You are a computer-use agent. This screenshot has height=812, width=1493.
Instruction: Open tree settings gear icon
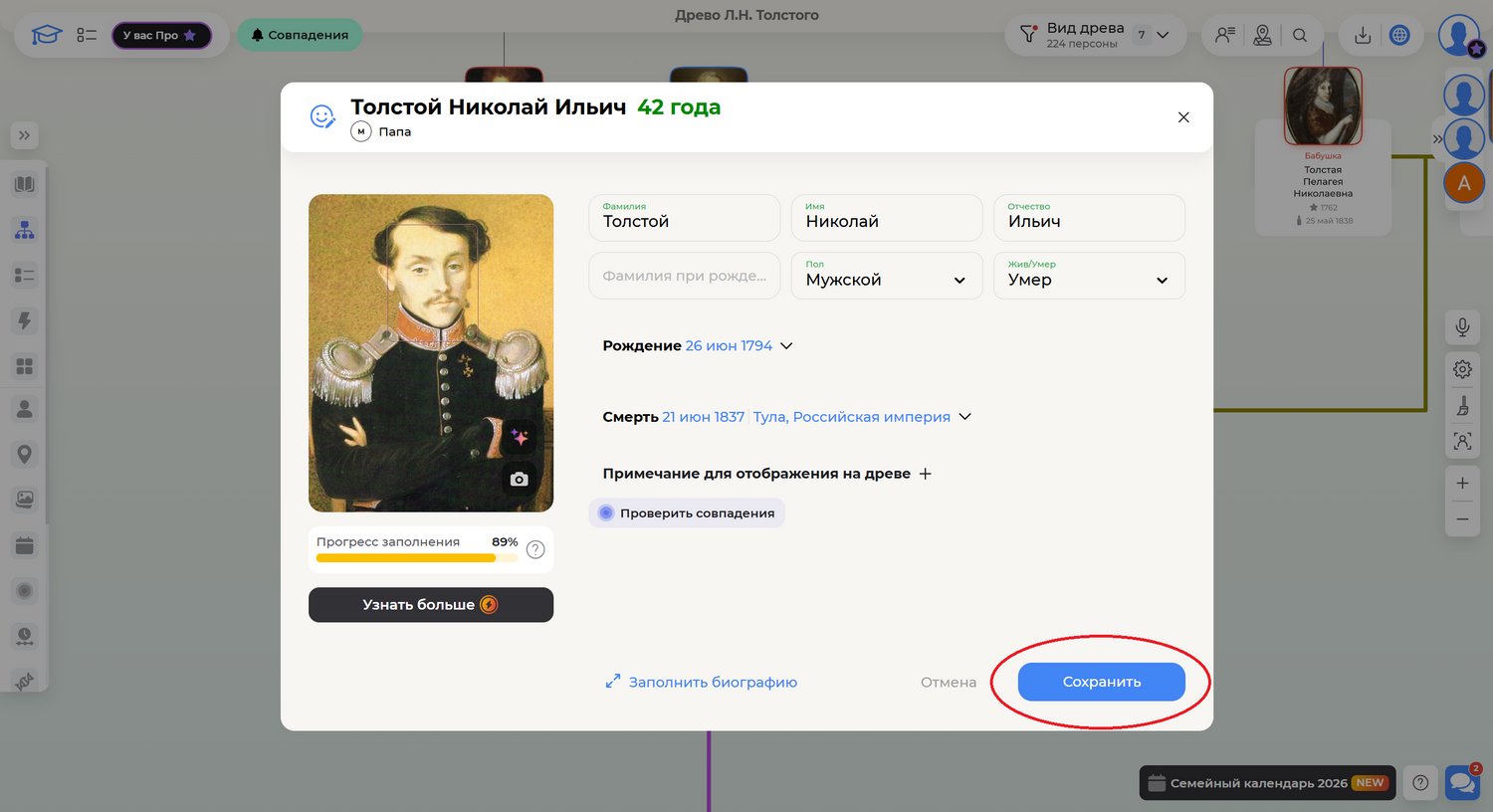[x=1462, y=369]
